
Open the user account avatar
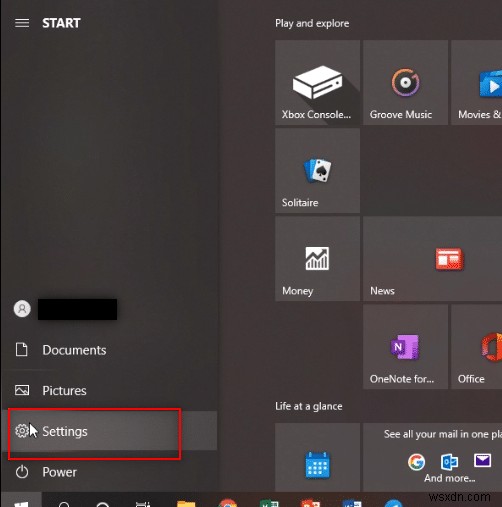(x=22, y=309)
